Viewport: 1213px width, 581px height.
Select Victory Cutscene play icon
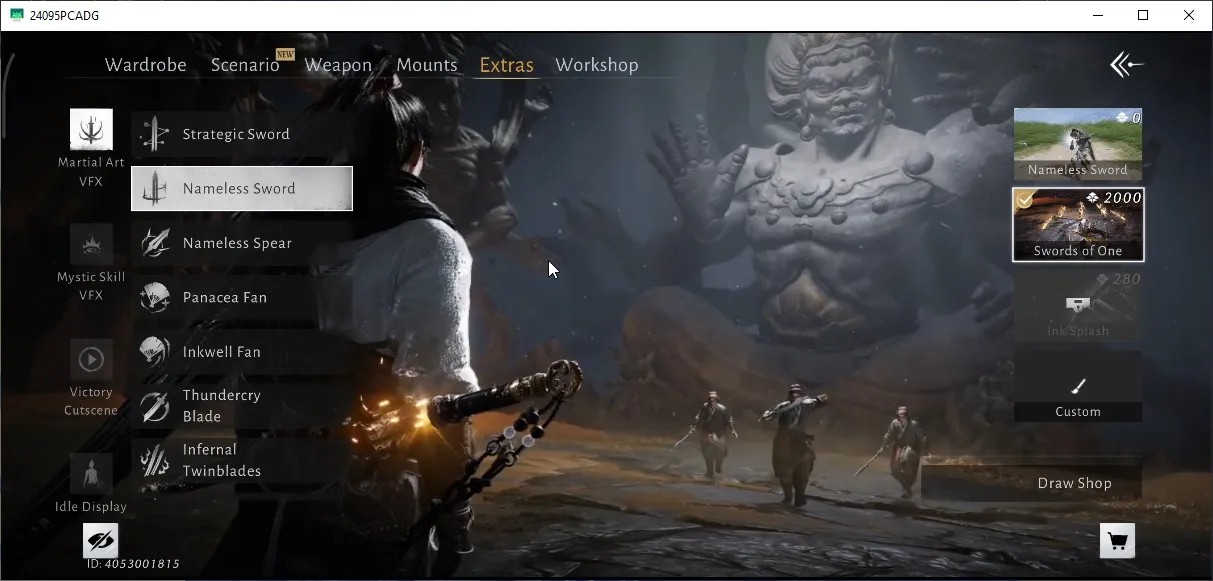point(91,359)
